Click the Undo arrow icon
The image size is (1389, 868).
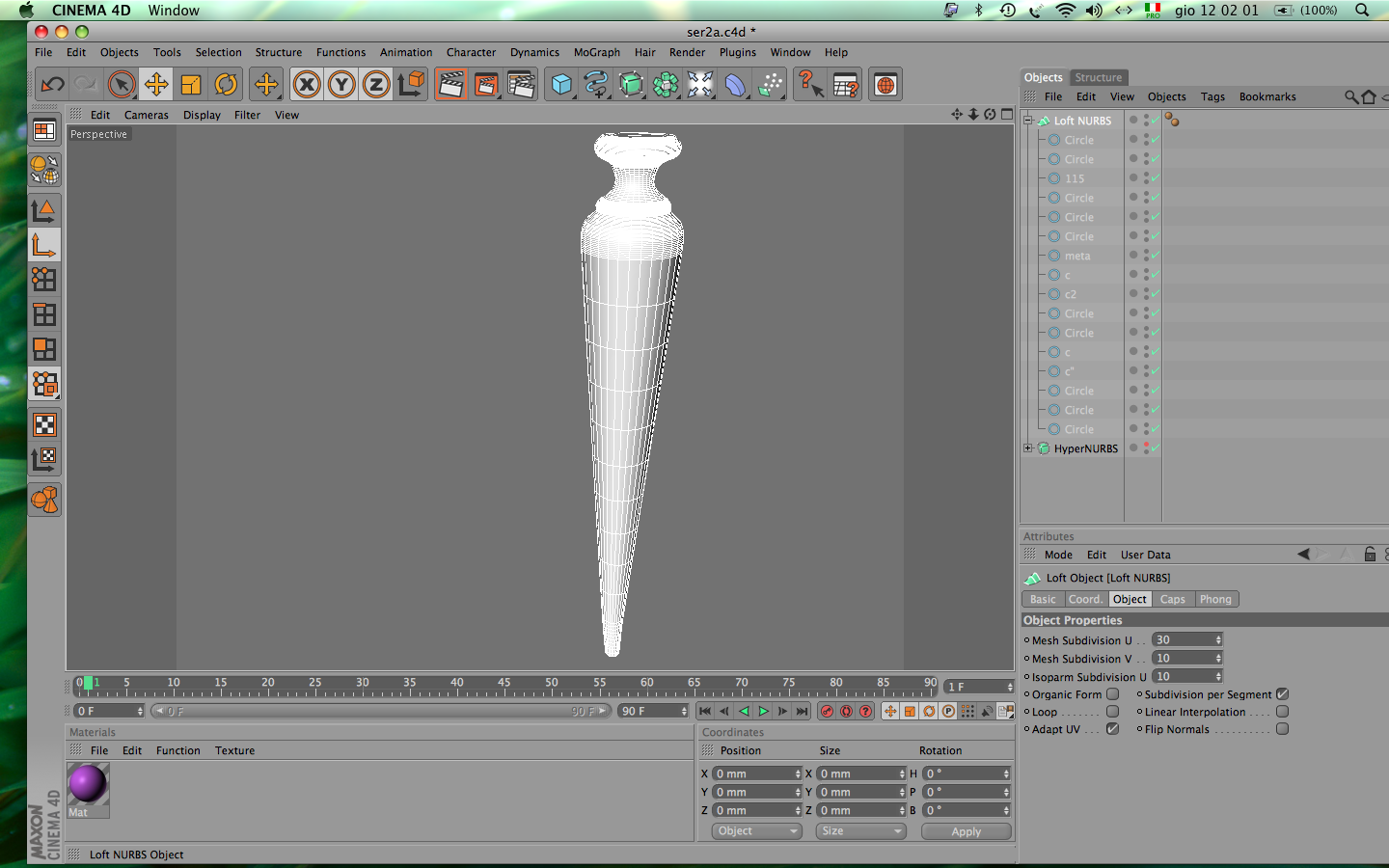pos(52,85)
